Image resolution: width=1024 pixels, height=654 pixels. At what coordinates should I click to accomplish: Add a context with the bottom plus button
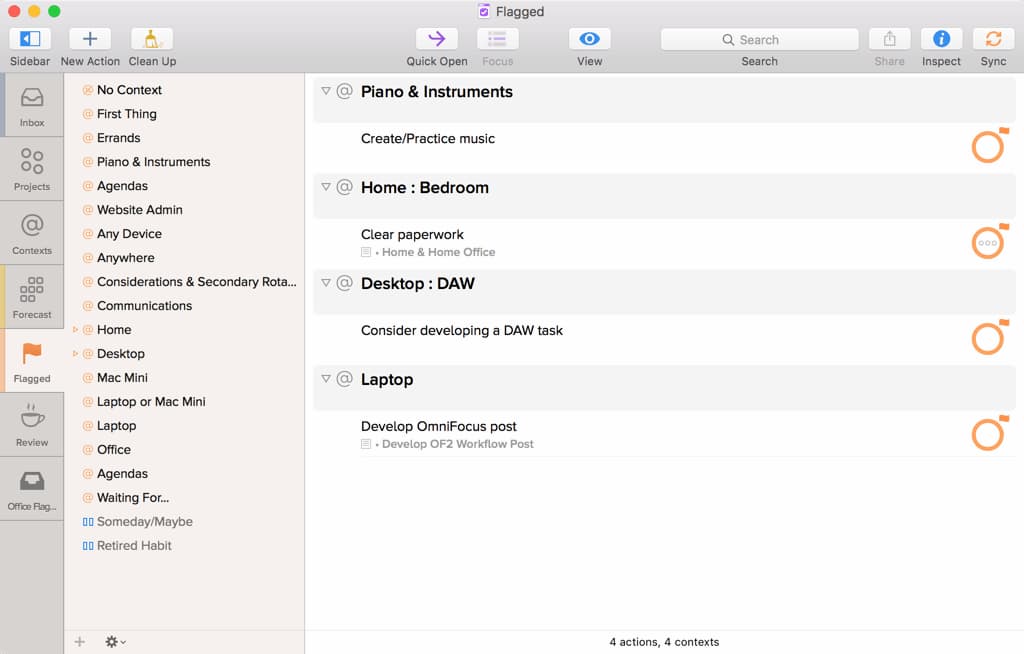[x=80, y=642]
